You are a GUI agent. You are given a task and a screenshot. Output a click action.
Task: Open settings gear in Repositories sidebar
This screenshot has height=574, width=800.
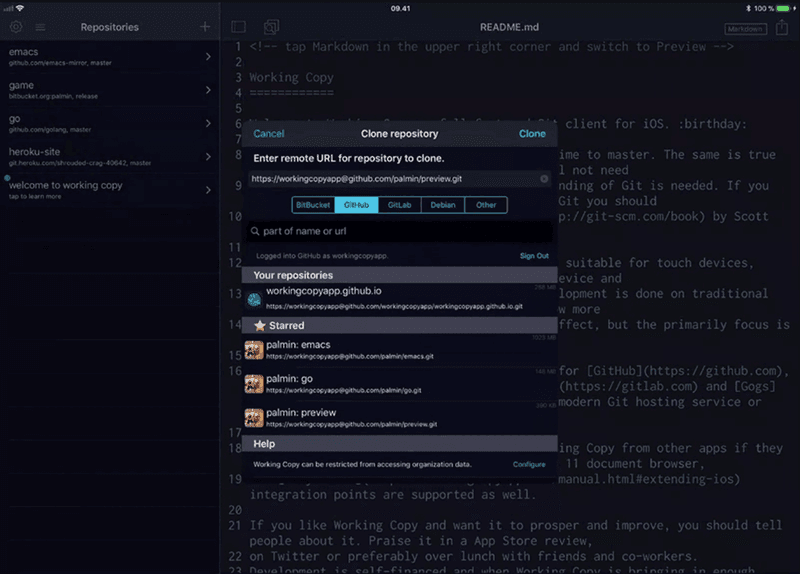click(16, 27)
